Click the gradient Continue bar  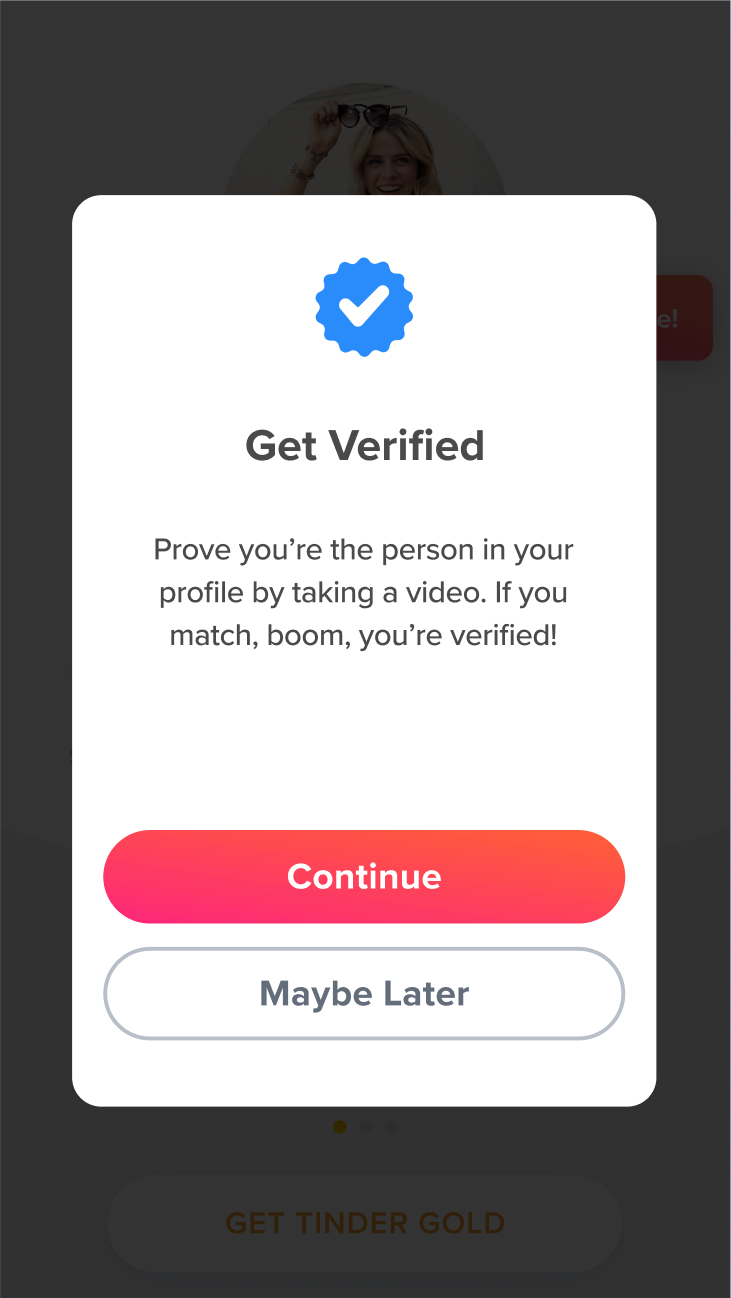pyautogui.click(x=364, y=876)
